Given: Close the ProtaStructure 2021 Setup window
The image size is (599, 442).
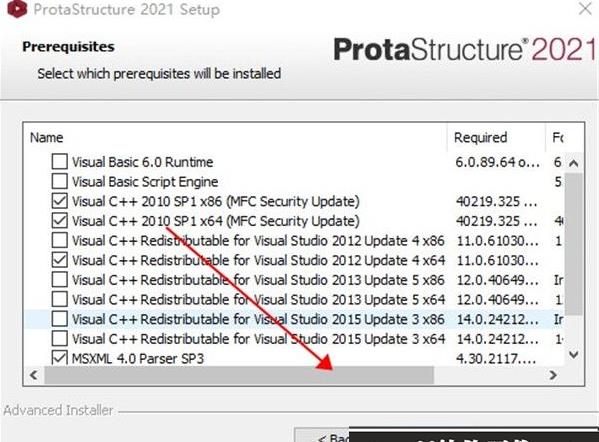Looking at the screenshot, I should click(585, 8).
